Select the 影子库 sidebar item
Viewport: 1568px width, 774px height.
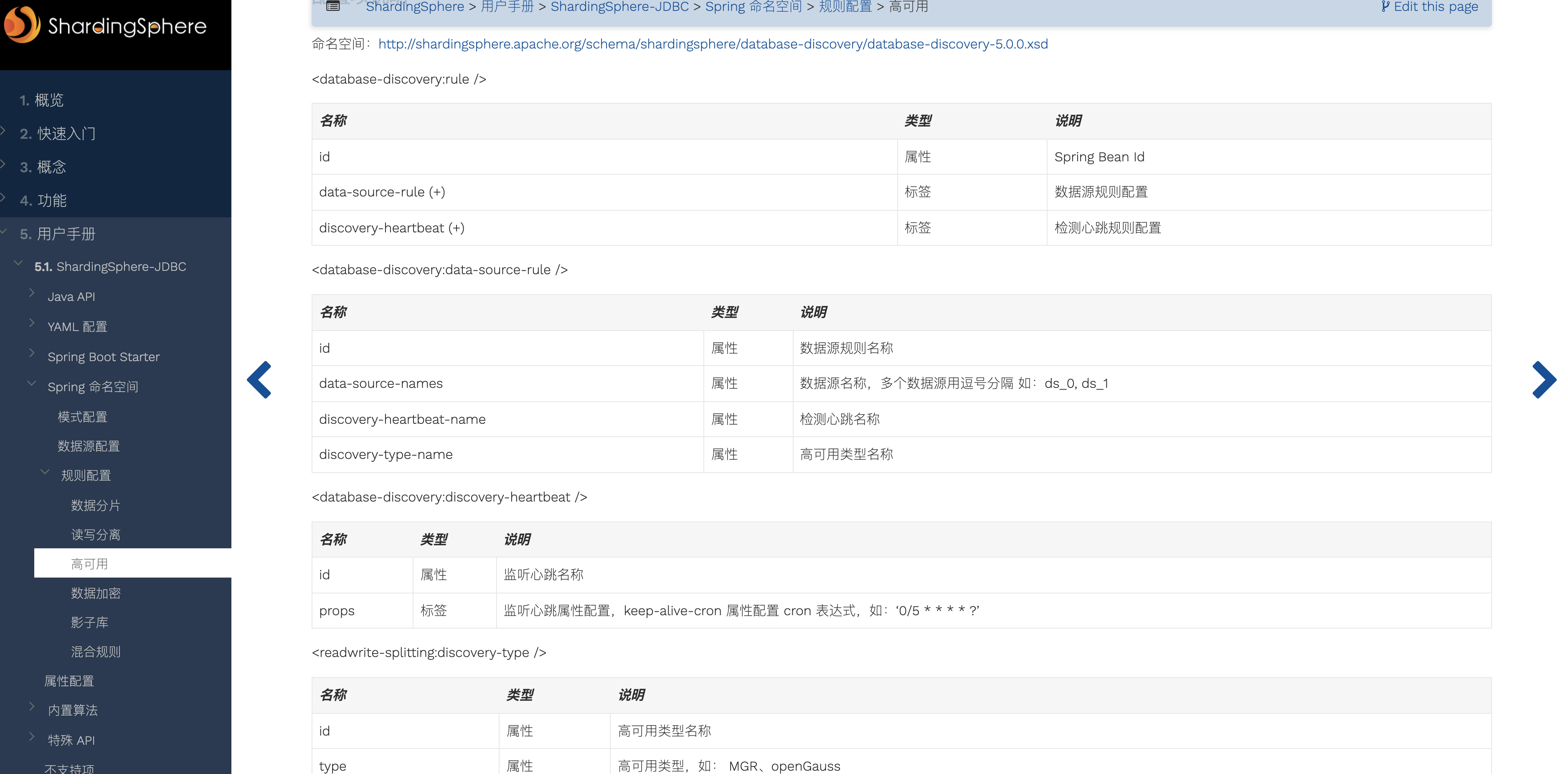click(89, 622)
